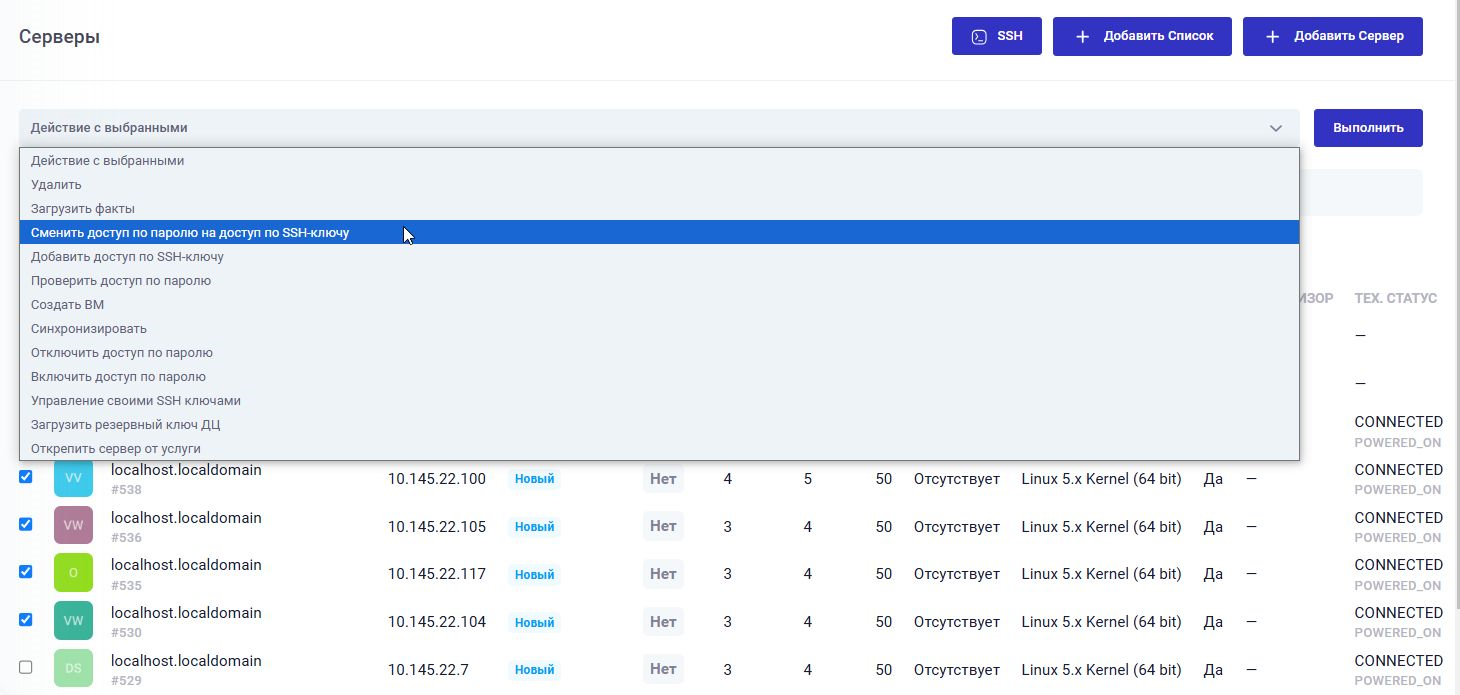Uncheck the checkbox for server #538

point(26,476)
